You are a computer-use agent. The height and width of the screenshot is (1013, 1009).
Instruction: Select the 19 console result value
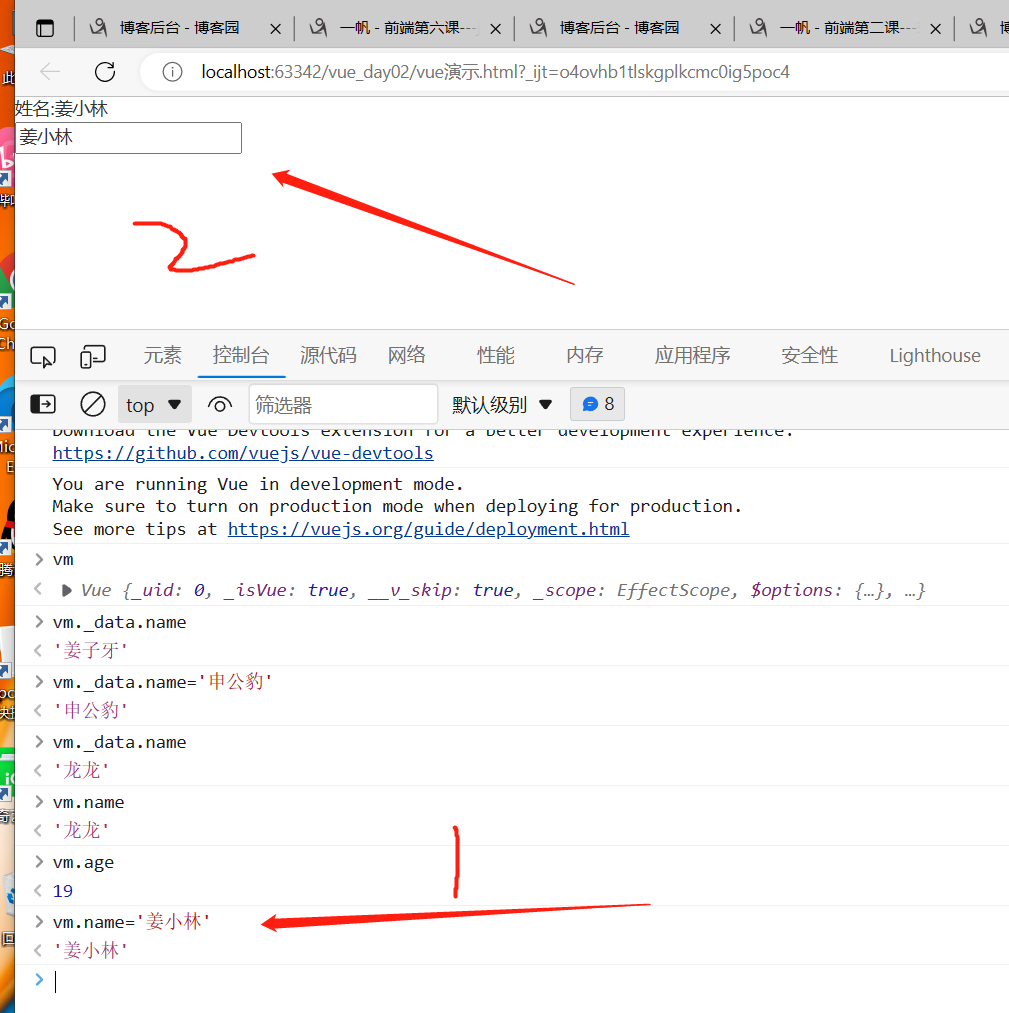pyautogui.click(x=63, y=892)
